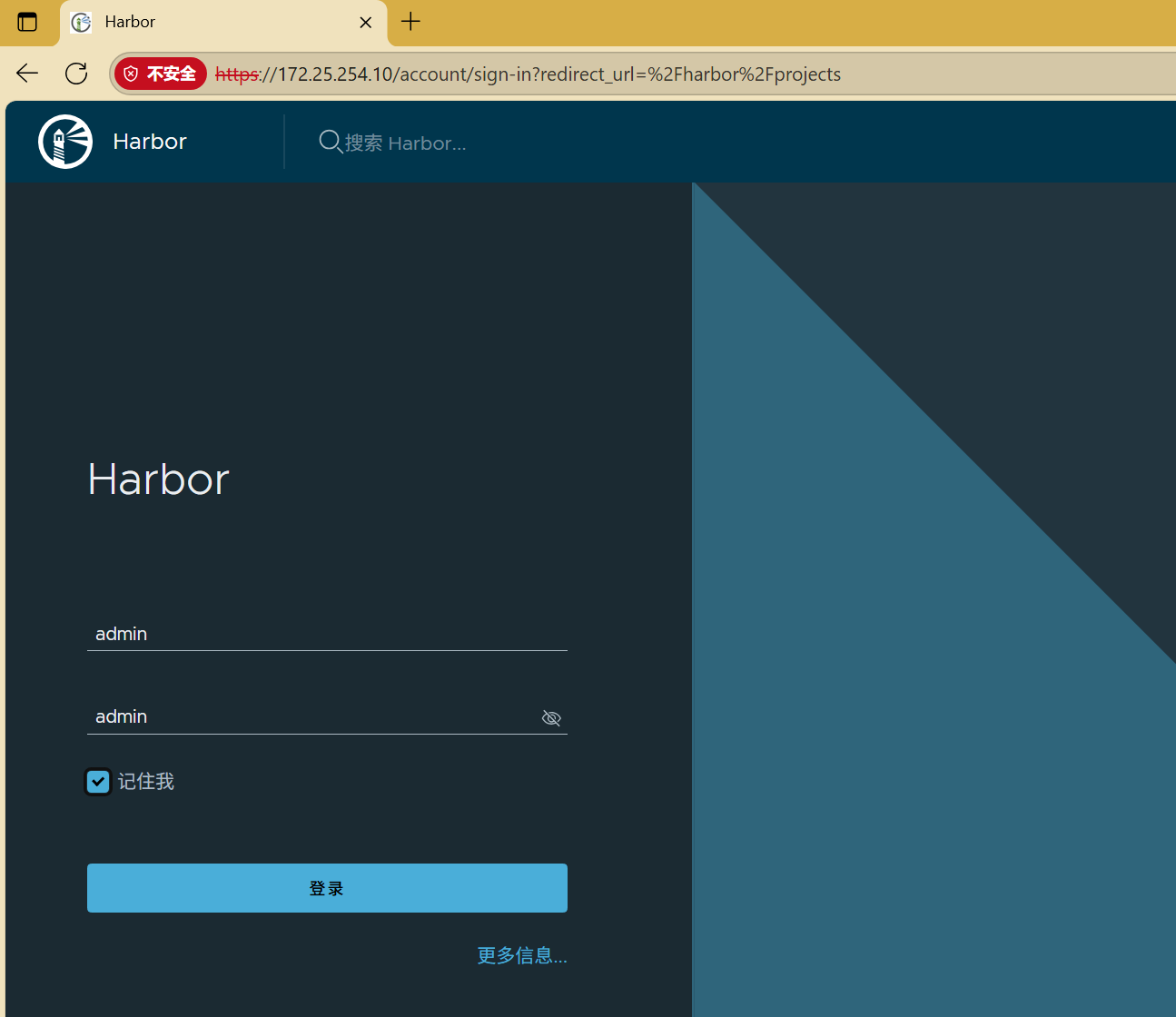Click the 记住我 label text
The width and height of the screenshot is (1176, 1017).
146,782
